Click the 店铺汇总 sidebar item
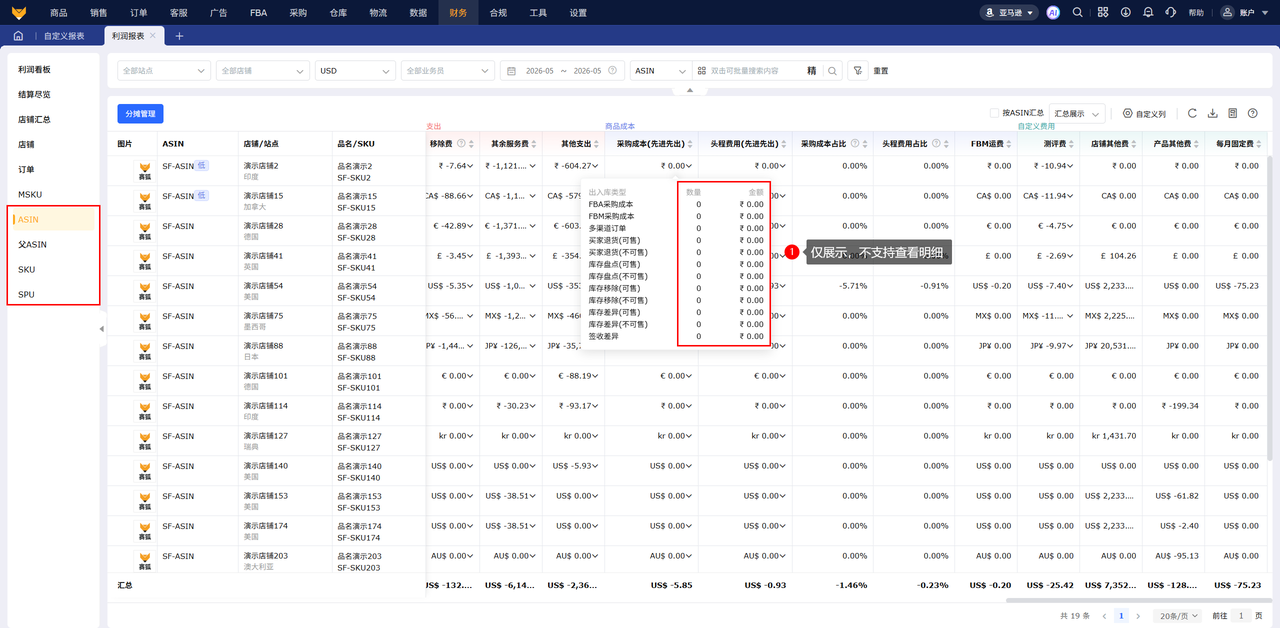The width and height of the screenshot is (1280, 628). point(34,120)
